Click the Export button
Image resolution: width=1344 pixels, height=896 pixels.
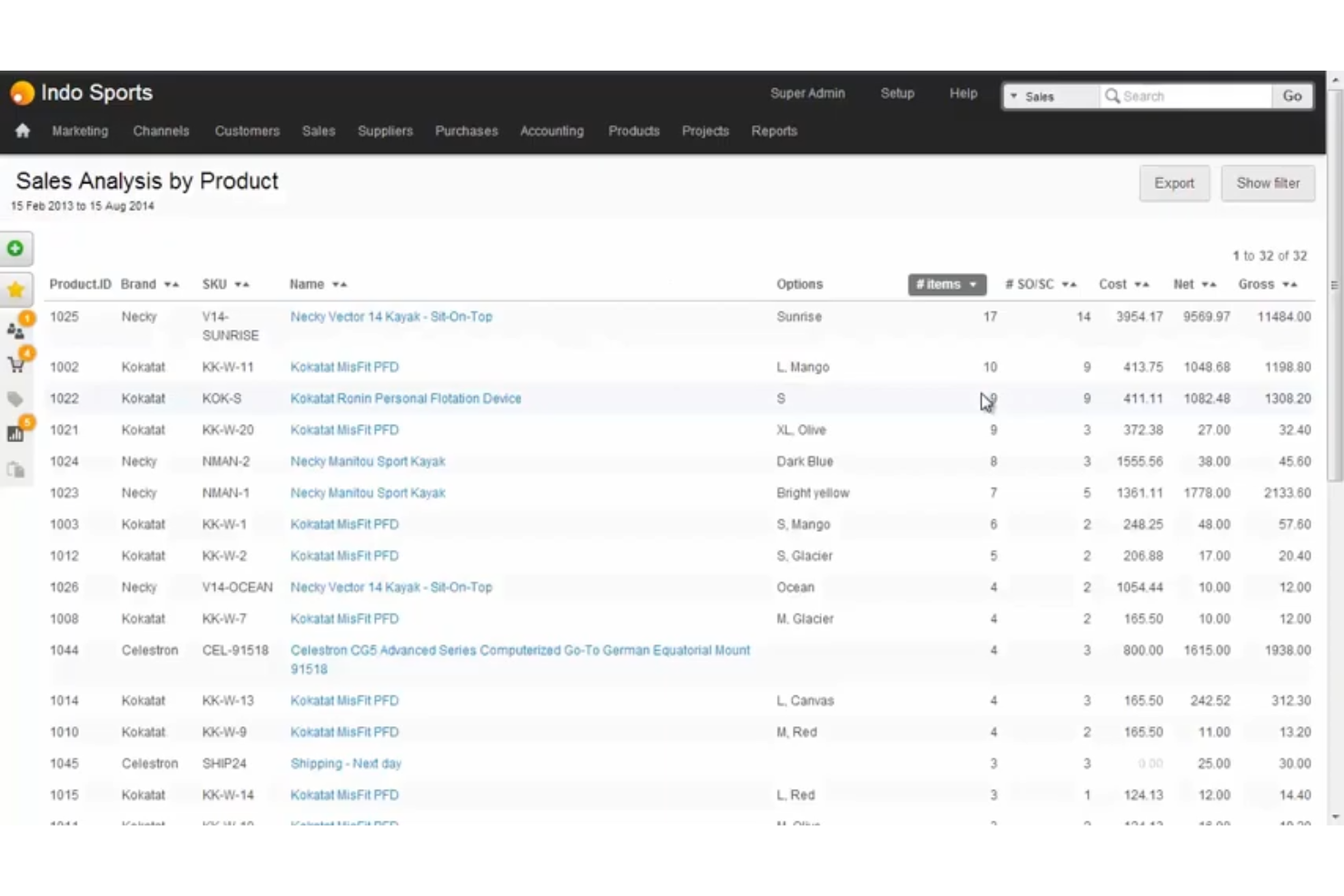pos(1174,183)
